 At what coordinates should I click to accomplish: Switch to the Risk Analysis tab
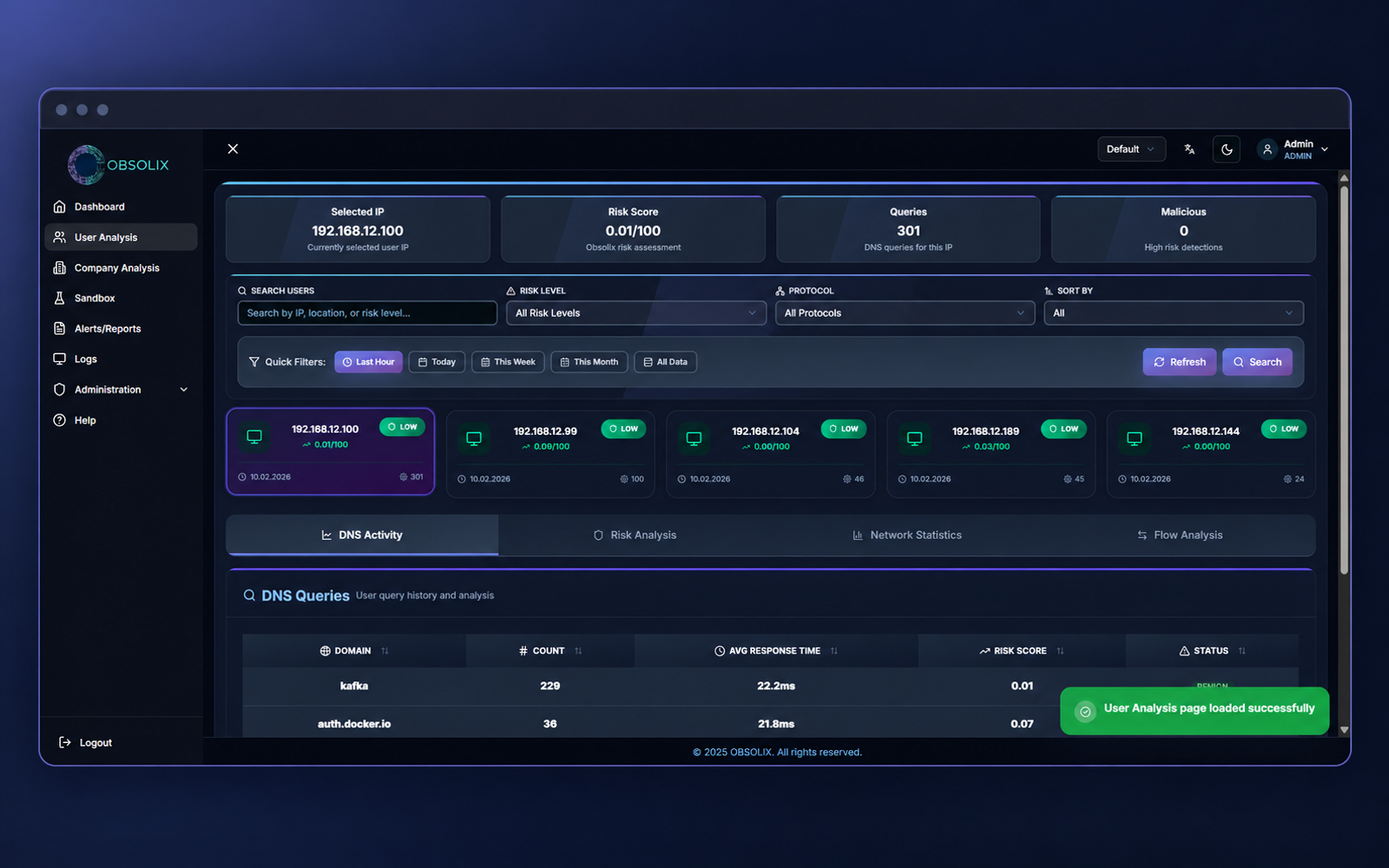click(635, 536)
